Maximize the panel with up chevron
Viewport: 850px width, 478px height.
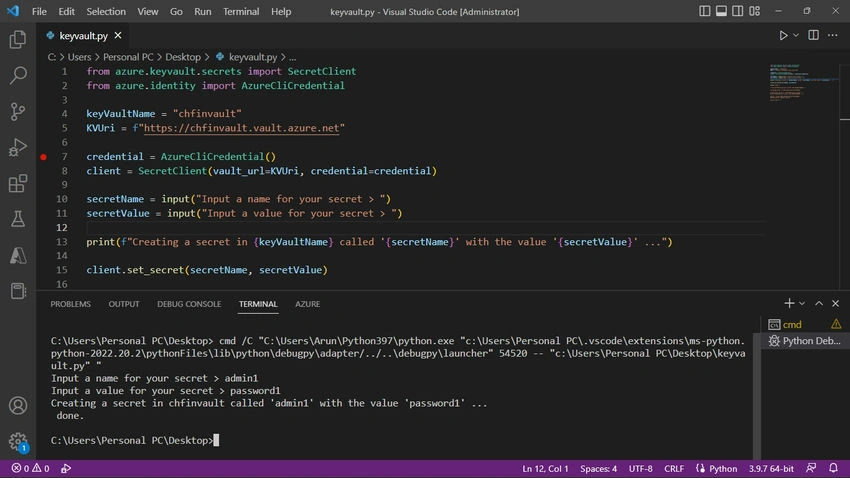coord(819,303)
